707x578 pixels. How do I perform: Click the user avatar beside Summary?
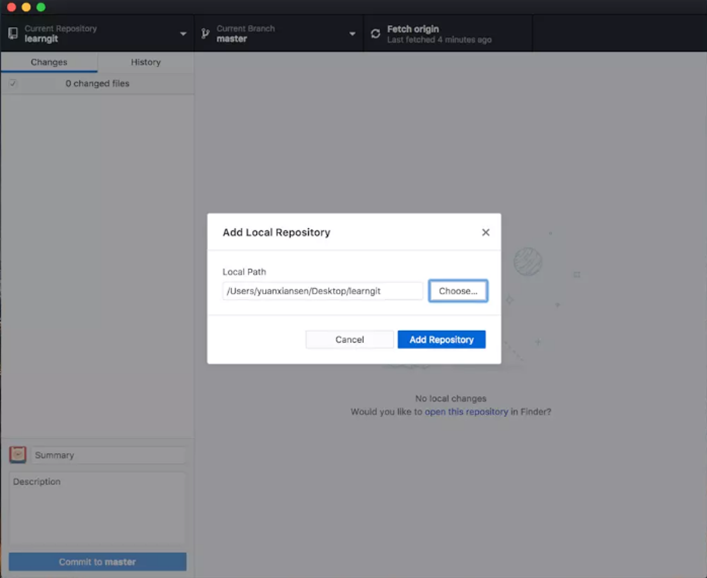18,454
